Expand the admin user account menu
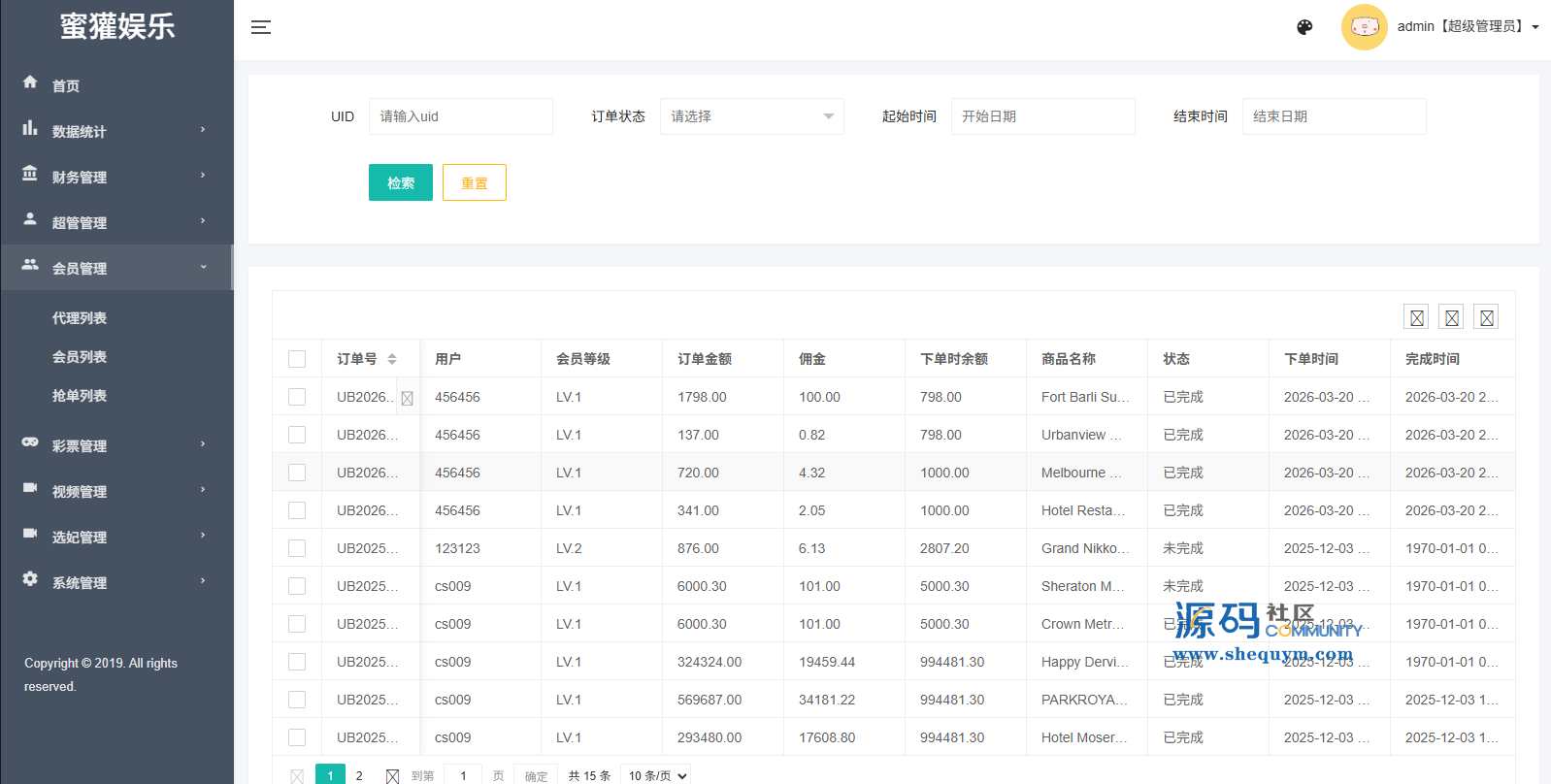Viewport: 1551px width, 784px height. pyautogui.click(x=1468, y=27)
